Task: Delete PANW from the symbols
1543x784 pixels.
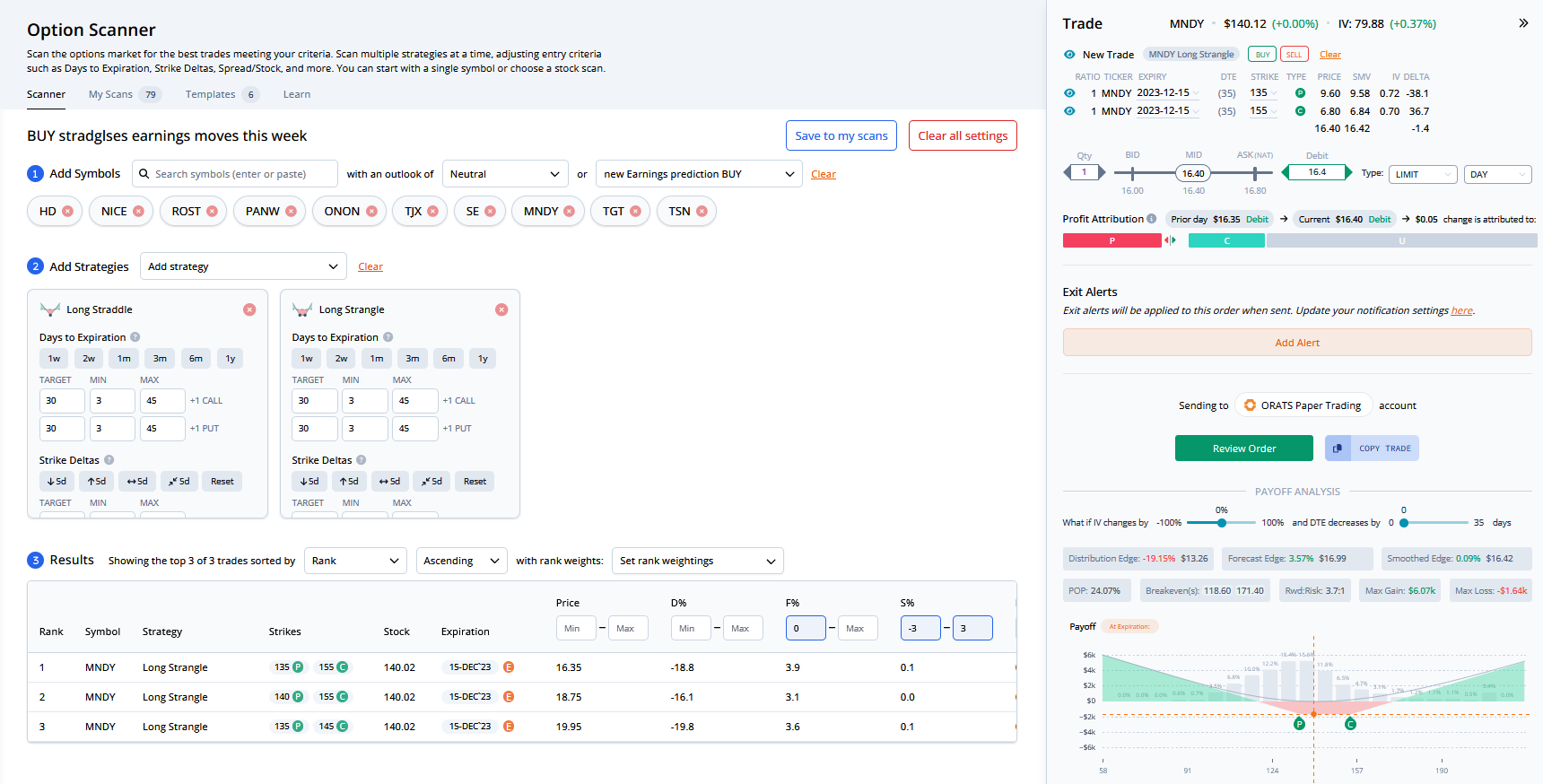Action: 291,212
